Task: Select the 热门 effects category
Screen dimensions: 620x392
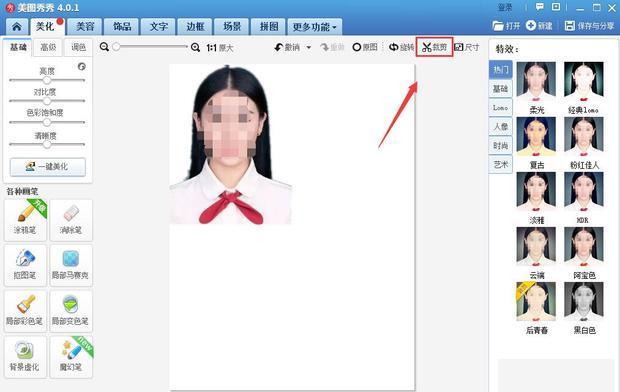Action: (x=501, y=70)
